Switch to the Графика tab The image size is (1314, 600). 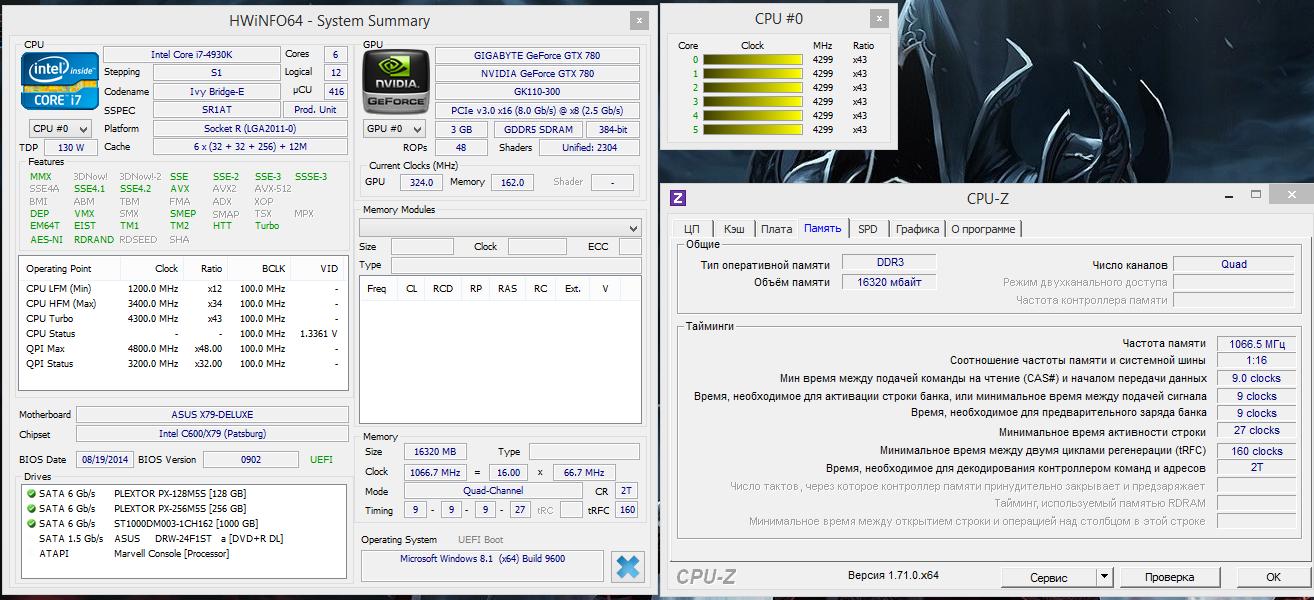(x=917, y=229)
